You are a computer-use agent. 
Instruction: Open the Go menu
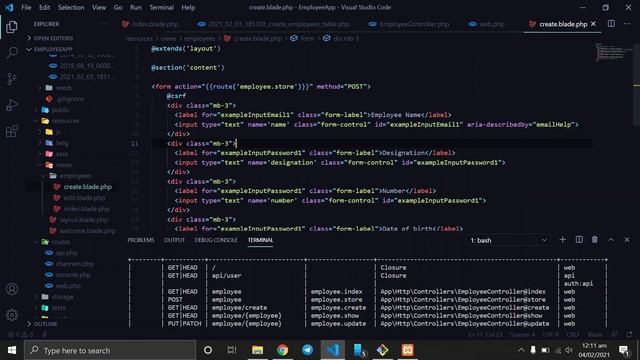(118, 7)
